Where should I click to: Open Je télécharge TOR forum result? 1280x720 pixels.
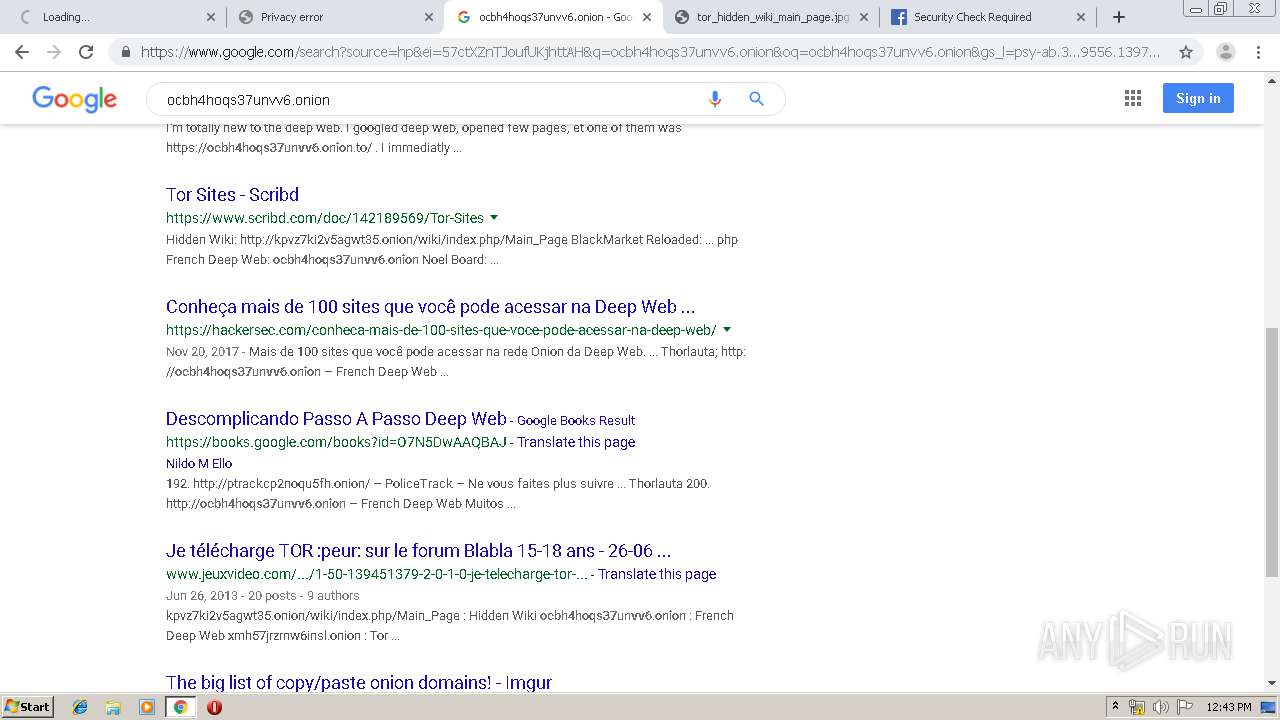(x=418, y=550)
